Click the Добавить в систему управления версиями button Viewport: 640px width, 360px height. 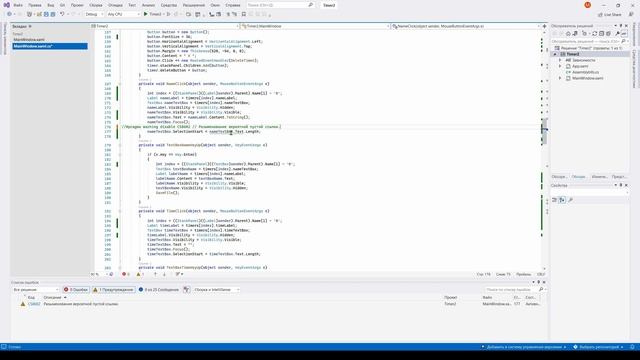point(524,347)
